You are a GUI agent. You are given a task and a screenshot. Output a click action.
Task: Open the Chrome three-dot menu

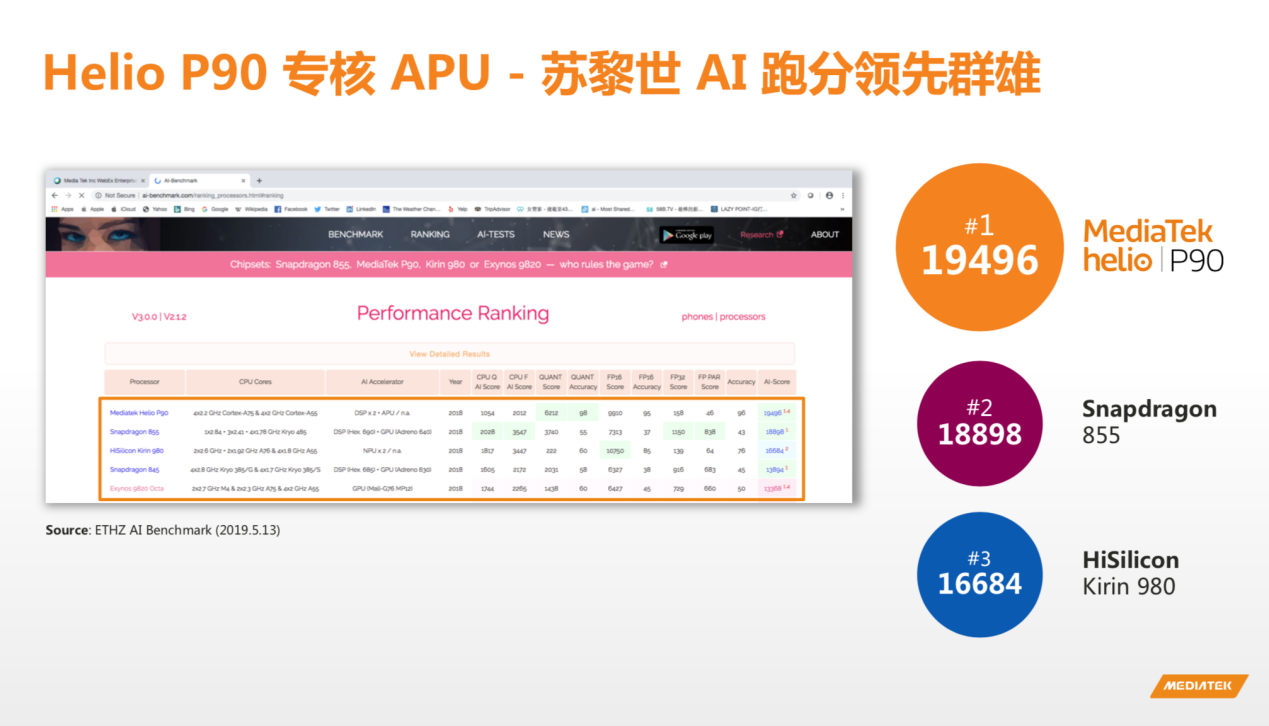(x=843, y=195)
